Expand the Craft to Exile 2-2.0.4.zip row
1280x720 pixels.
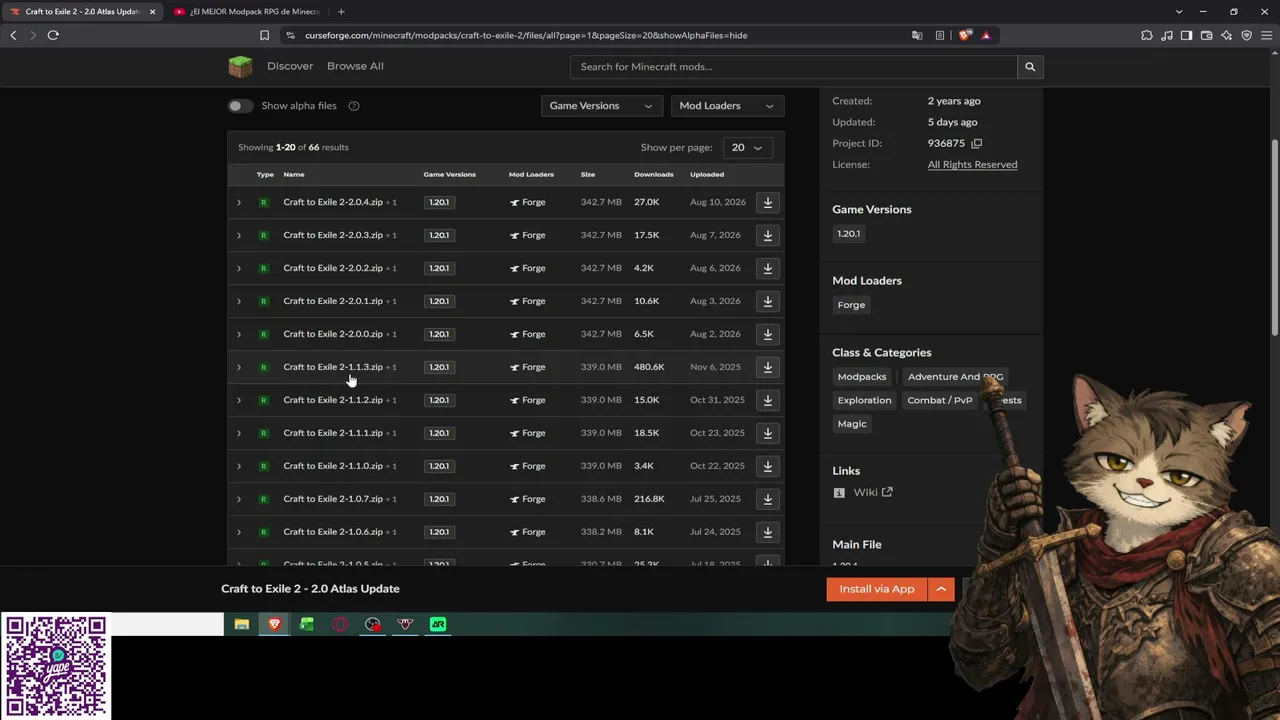point(239,202)
